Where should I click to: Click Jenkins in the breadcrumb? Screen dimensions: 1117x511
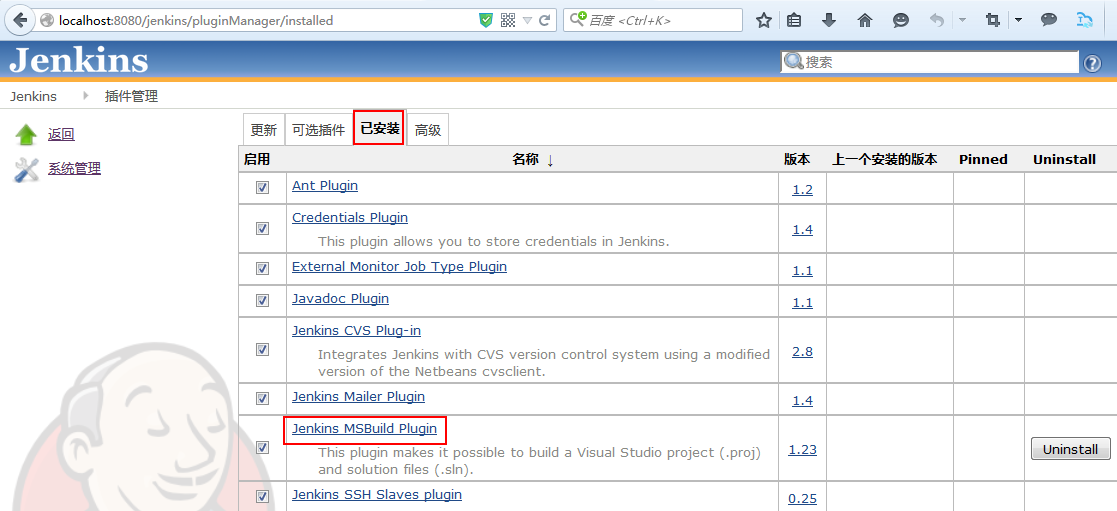[x=33, y=96]
